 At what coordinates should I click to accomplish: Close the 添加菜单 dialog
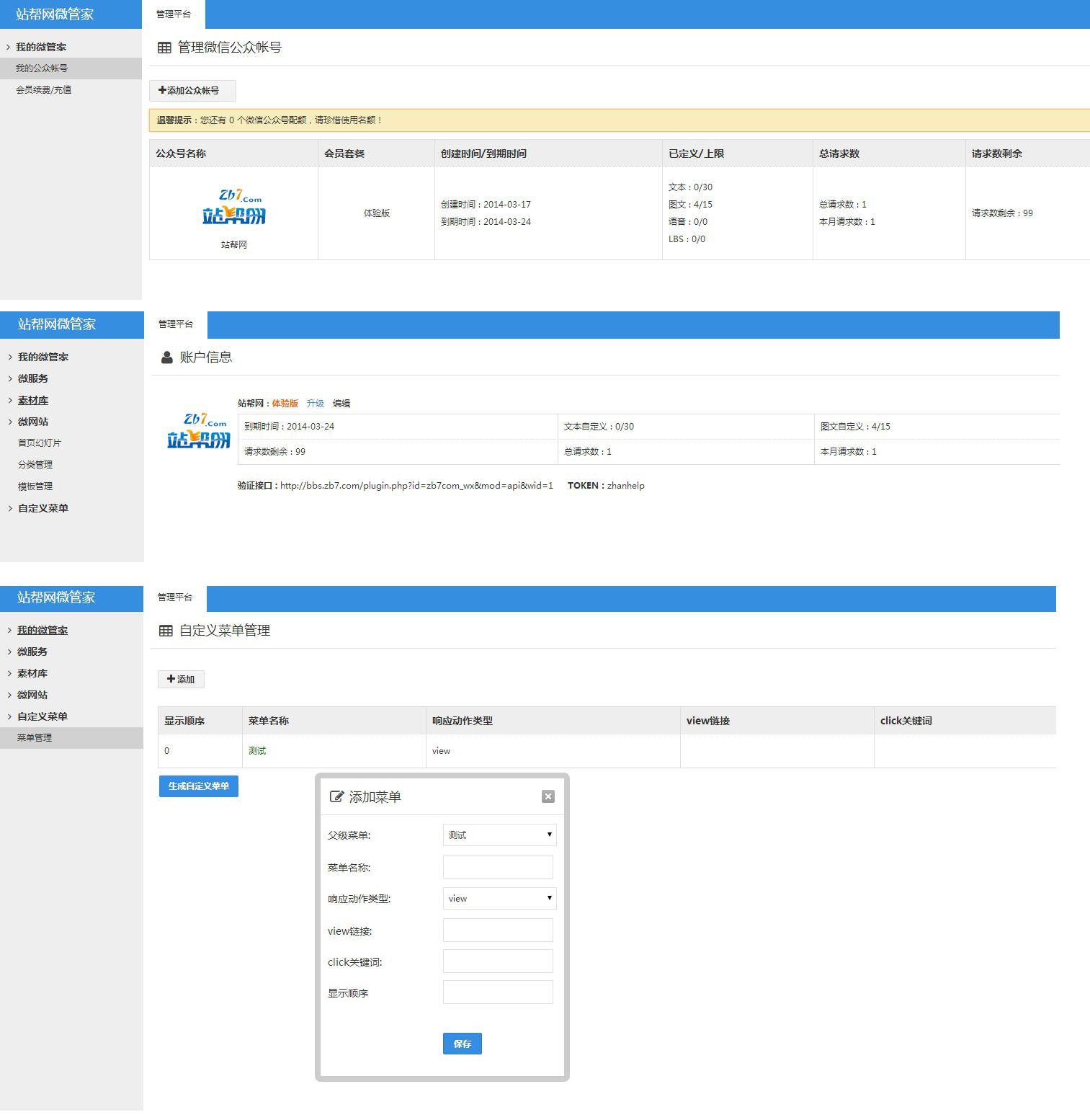point(548,796)
